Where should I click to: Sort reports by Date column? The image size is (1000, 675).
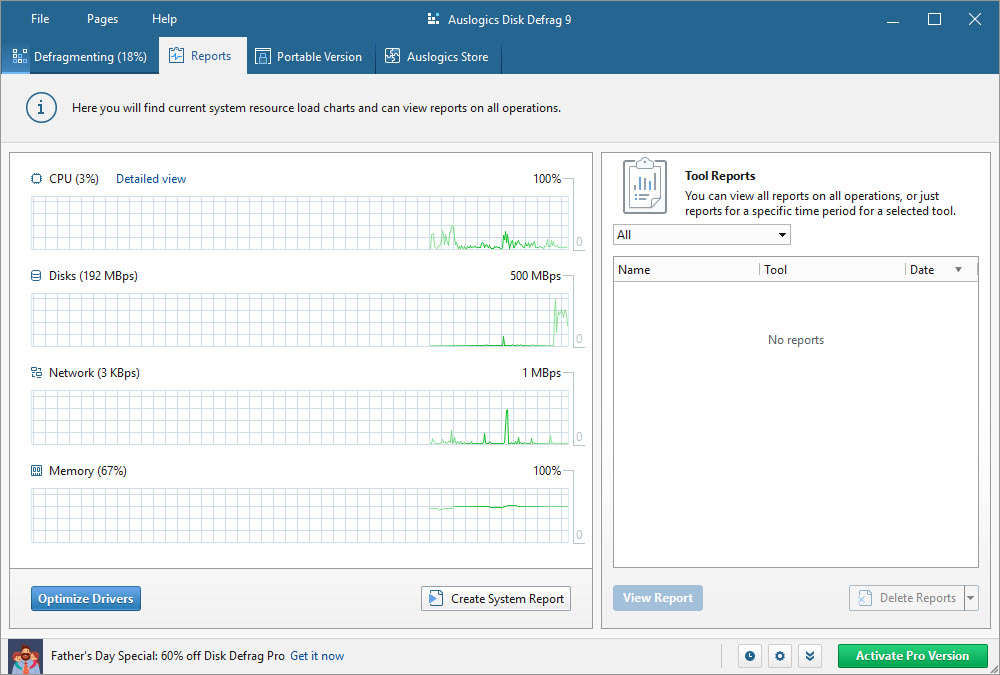pyautogui.click(x=941, y=270)
